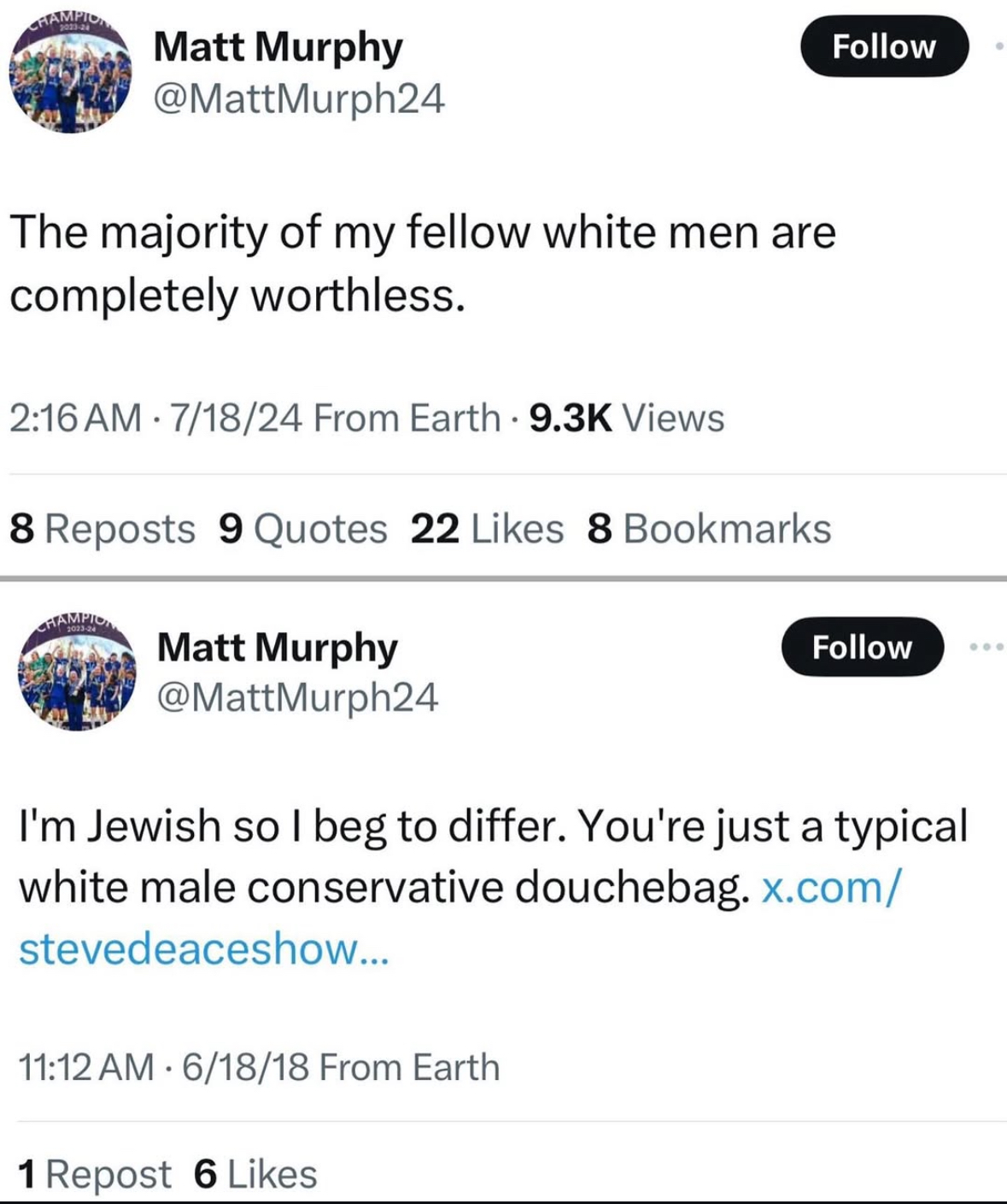Viewport: 1007px width, 1204px height.
Task: Open the three-dot menu on the 6/18/18 tweet
Action: [987, 648]
